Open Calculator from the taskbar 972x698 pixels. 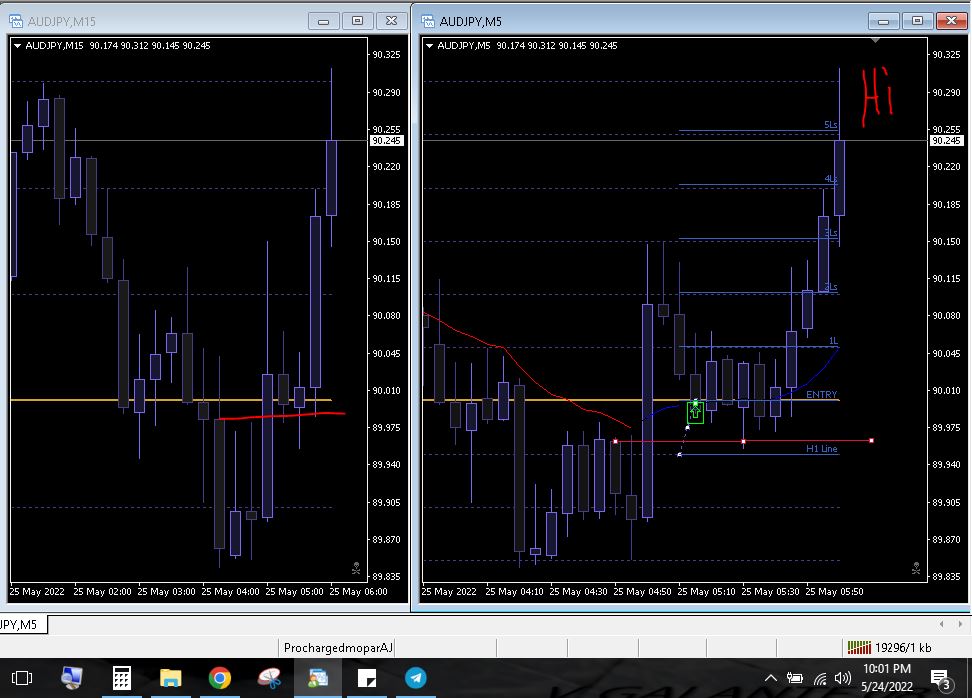pyautogui.click(x=122, y=678)
